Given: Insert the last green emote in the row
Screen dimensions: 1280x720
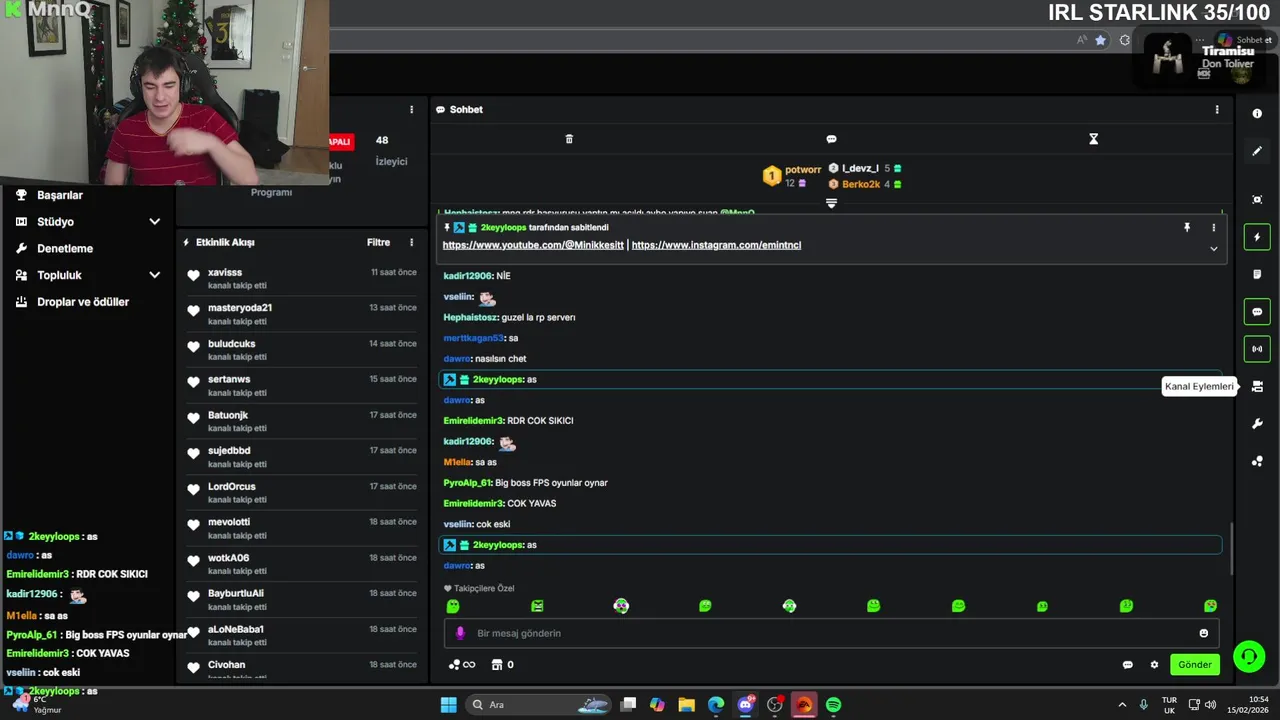Looking at the screenshot, I should pyautogui.click(x=1210, y=606).
